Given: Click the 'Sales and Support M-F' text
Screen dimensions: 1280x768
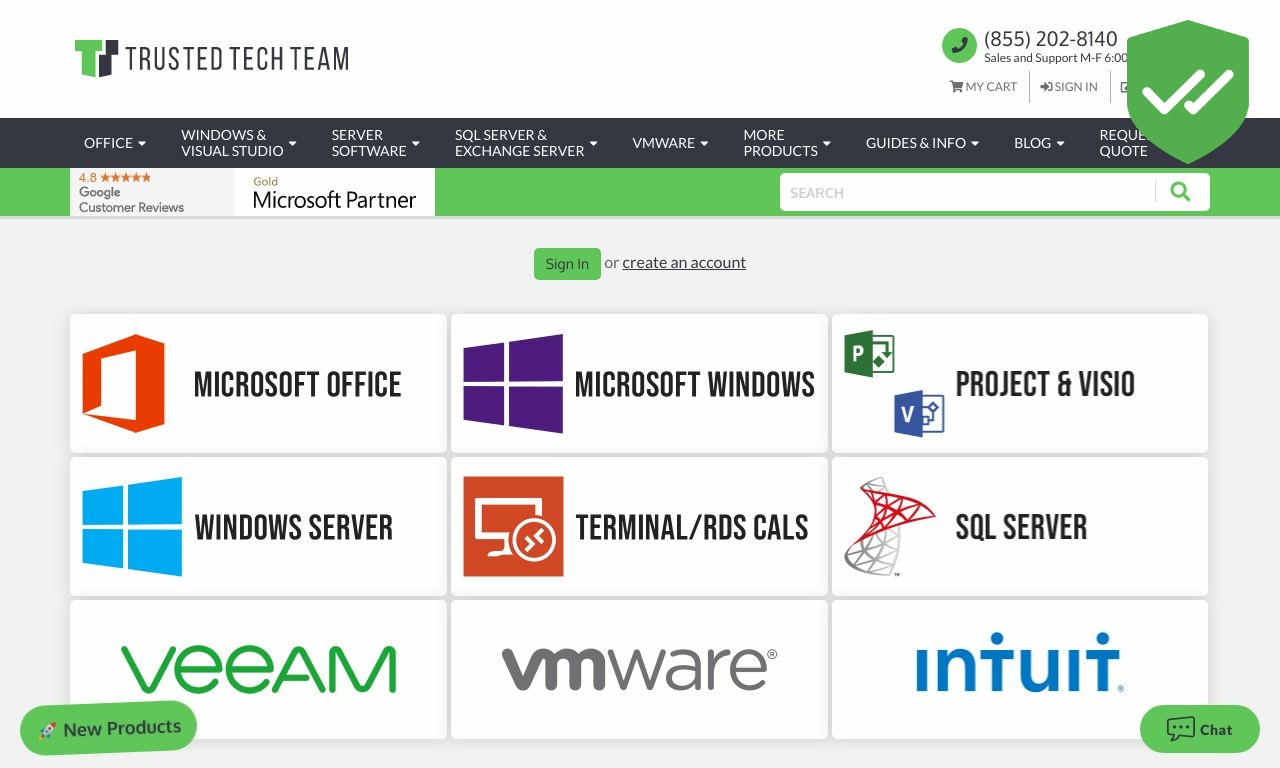Looking at the screenshot, I should pyautogui.click(x=1055, y=58).
